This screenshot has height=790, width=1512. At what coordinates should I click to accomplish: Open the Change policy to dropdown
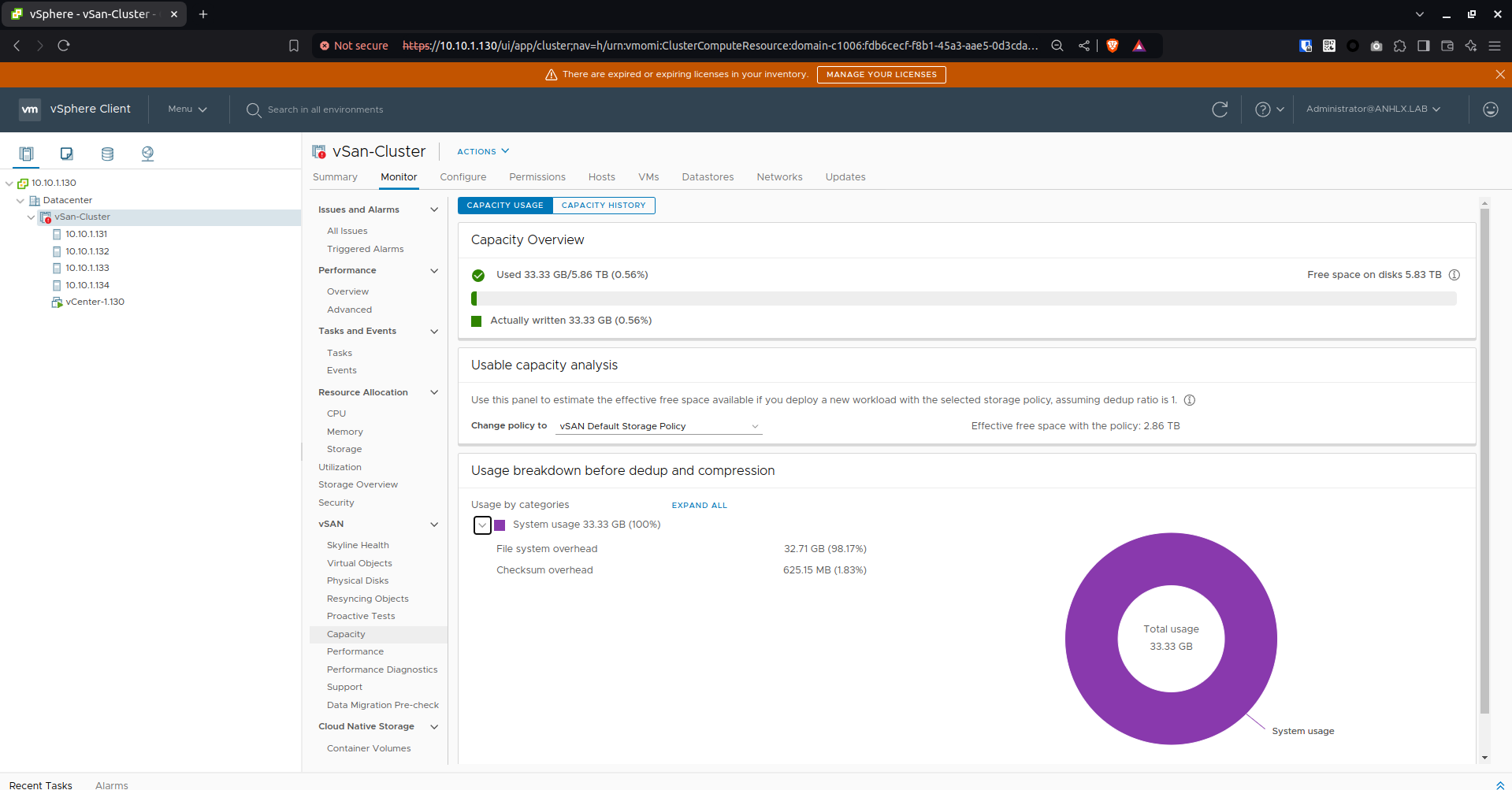coord(659,426)
